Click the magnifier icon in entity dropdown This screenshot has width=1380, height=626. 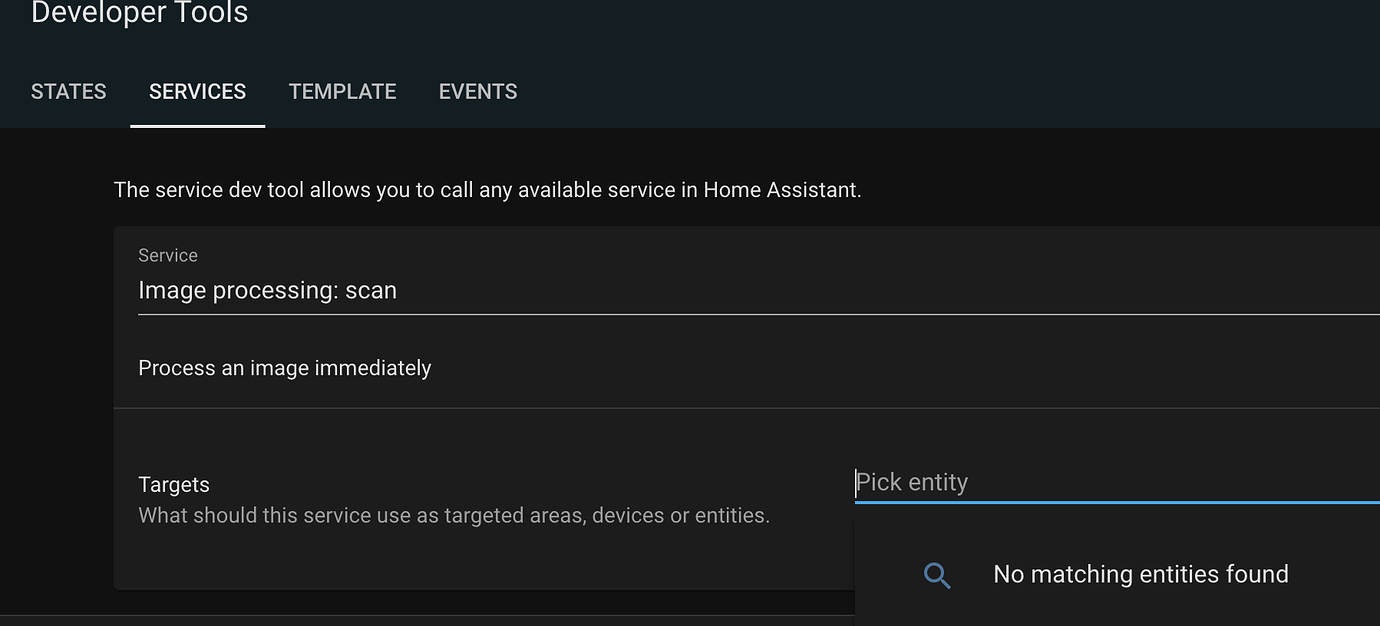pos(937,575)
